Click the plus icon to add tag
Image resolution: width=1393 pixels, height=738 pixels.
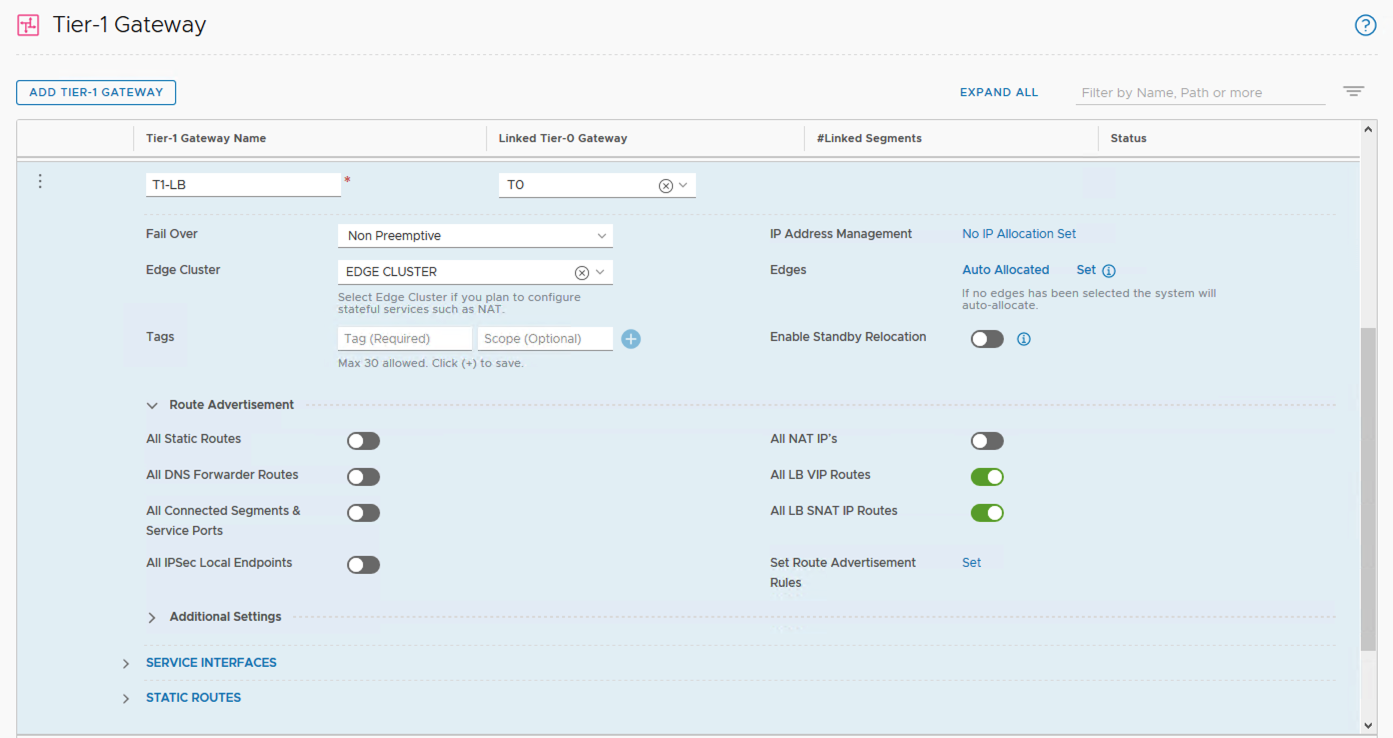point(631,339)
